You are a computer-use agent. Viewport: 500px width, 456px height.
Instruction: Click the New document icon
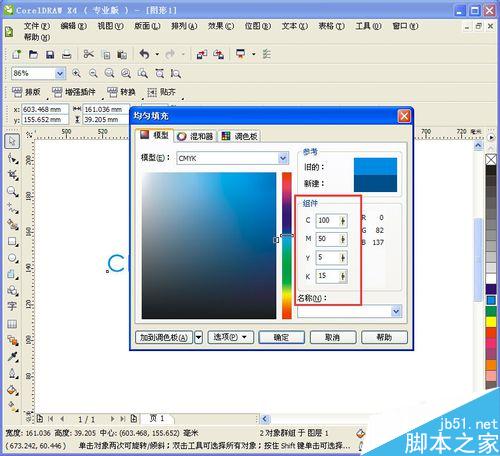(x=16, y=54)
